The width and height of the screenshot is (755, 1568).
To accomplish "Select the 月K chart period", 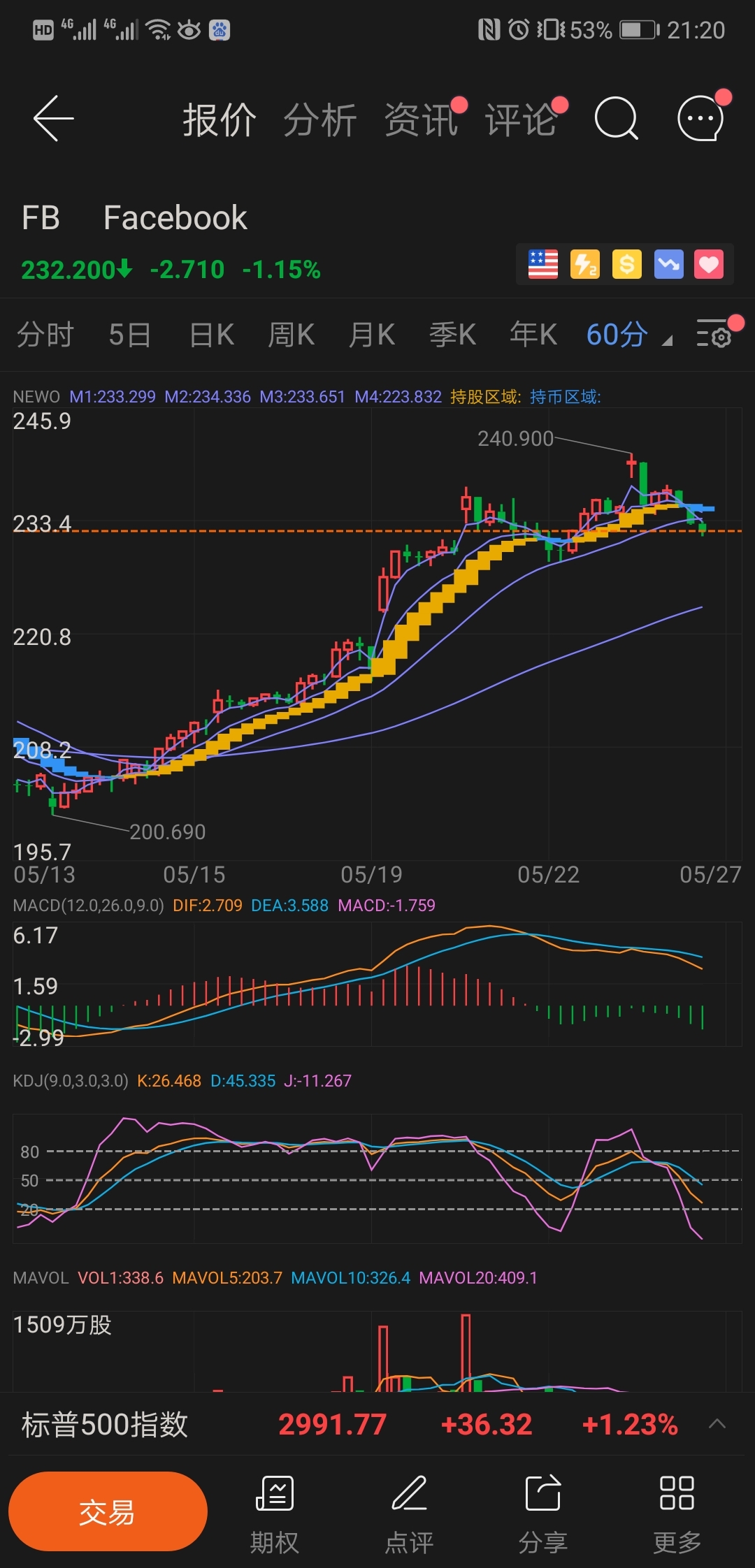I will (x=372, y=335).
